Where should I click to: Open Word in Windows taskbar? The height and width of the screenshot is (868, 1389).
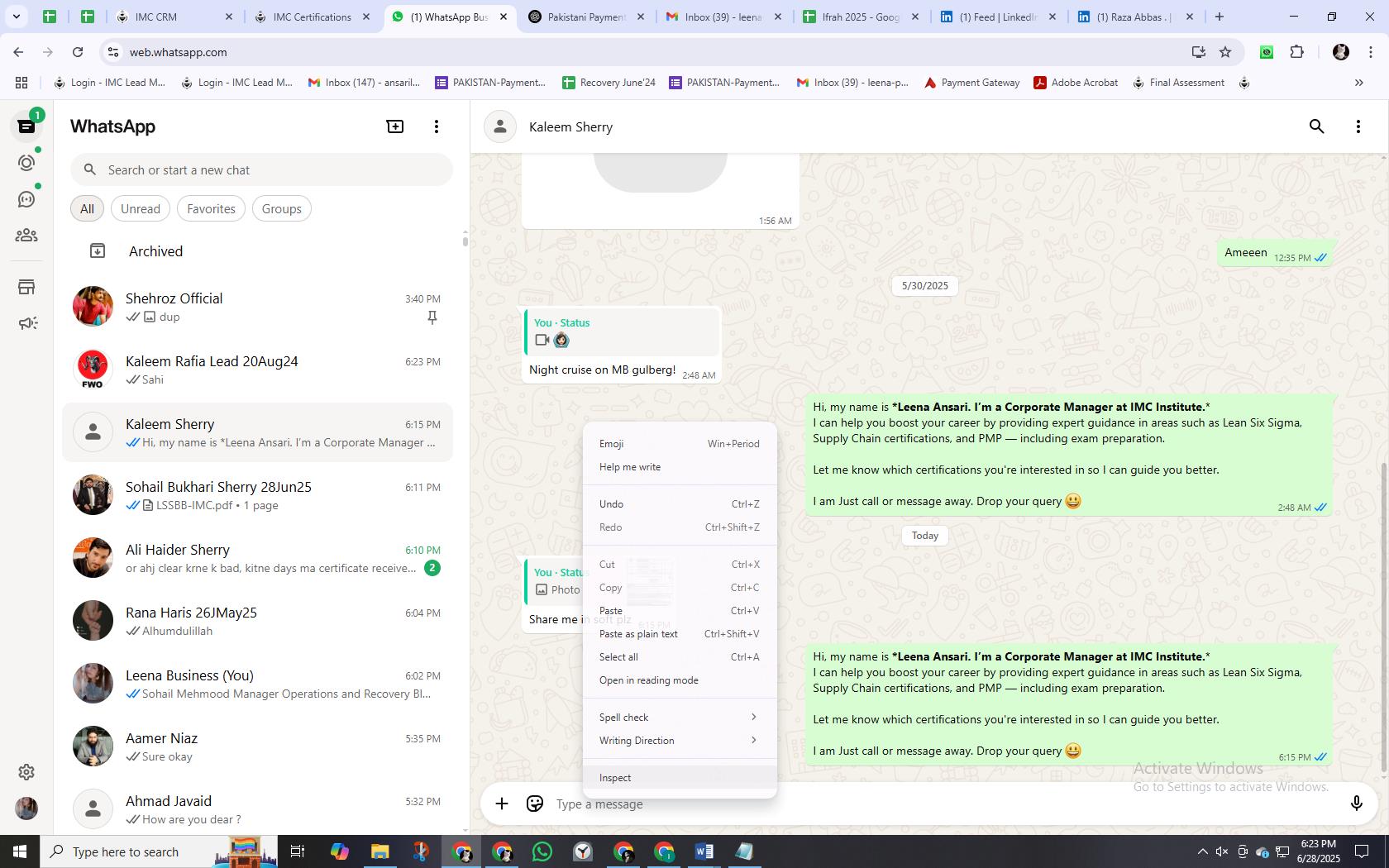[x=704, y=851]
